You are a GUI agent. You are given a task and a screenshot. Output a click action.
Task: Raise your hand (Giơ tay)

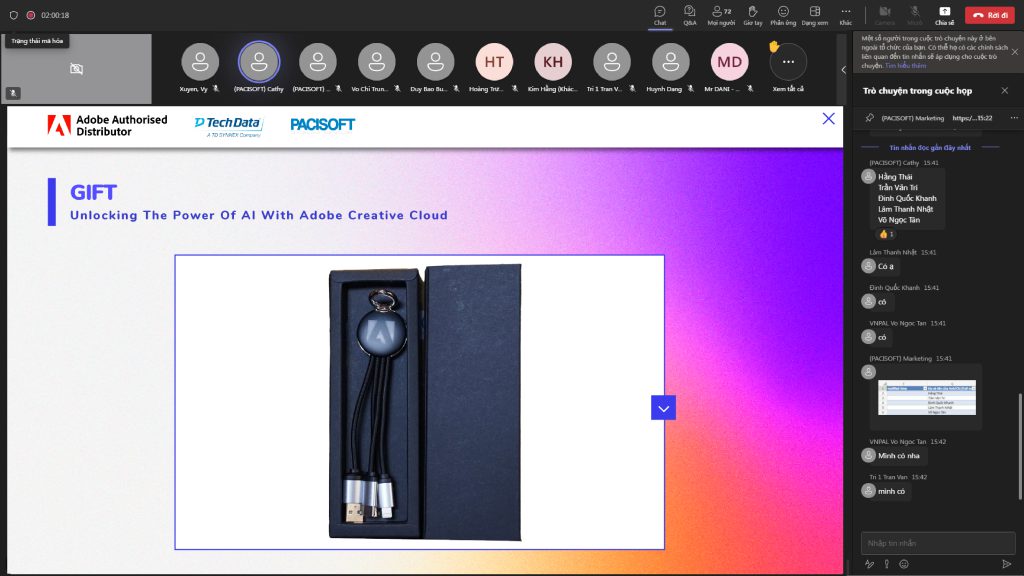click(752, 15)
